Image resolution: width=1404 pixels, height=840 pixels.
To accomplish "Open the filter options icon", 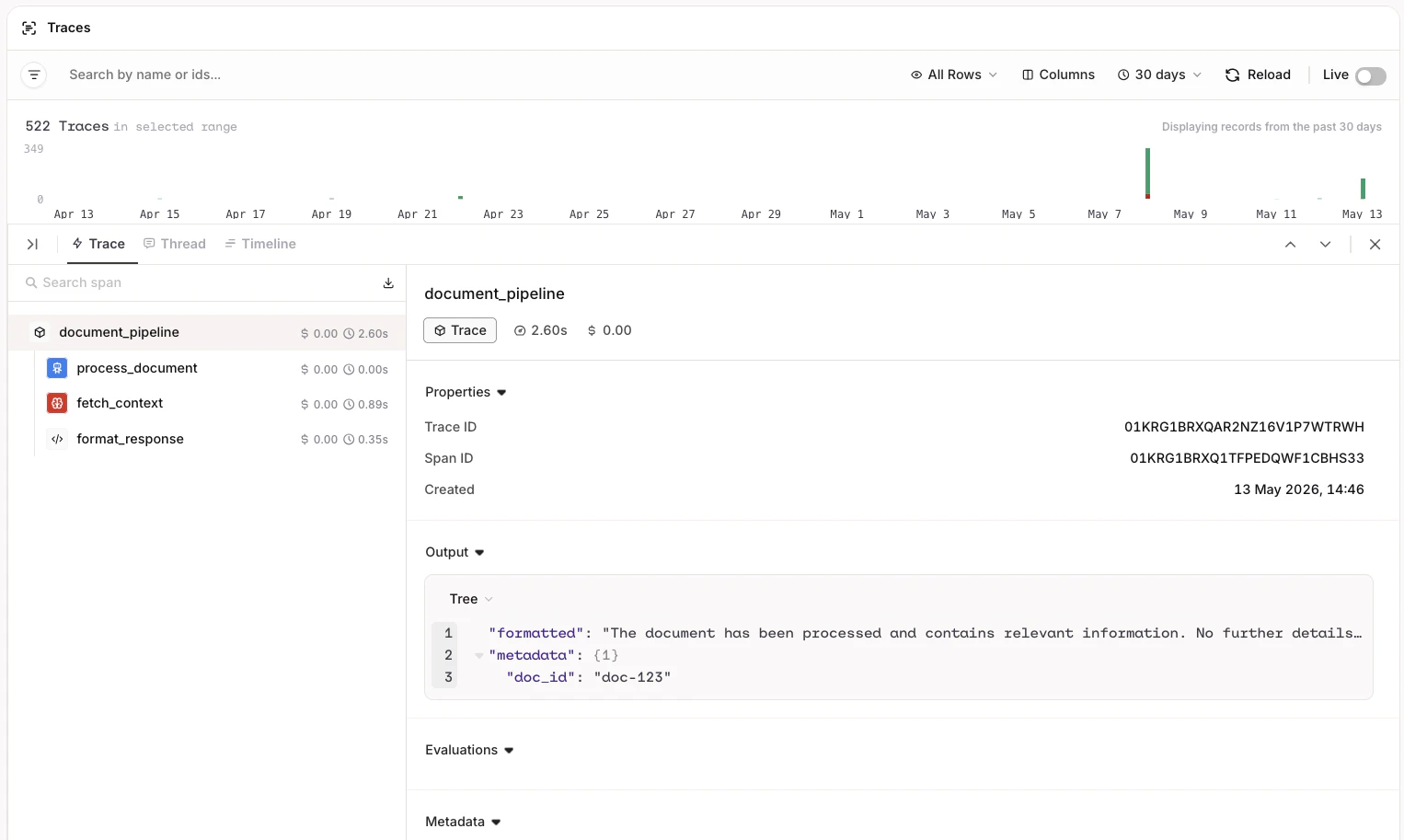I will coord(34,75).
